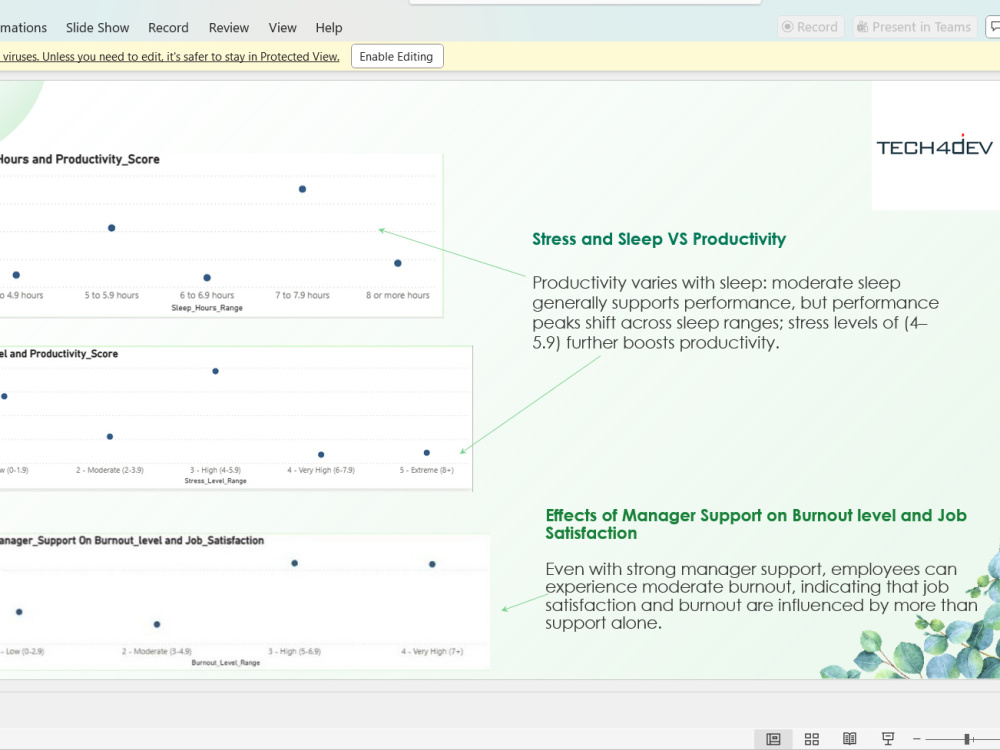Open the Help tab
The image size is (1000, 750).
[x=328, y=27]
